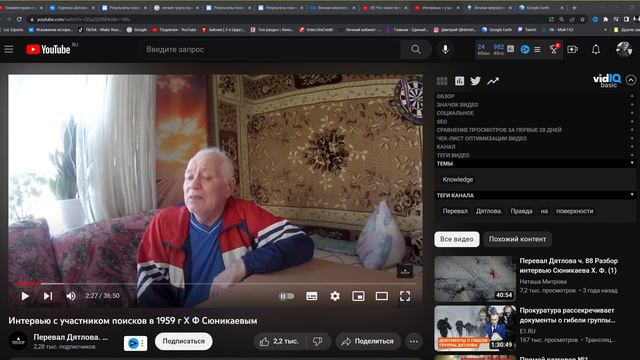Viewport: 640px width, 360px height.
Task: Open the vidIQ trending arrow icon
Action: (x=493, y=81)
